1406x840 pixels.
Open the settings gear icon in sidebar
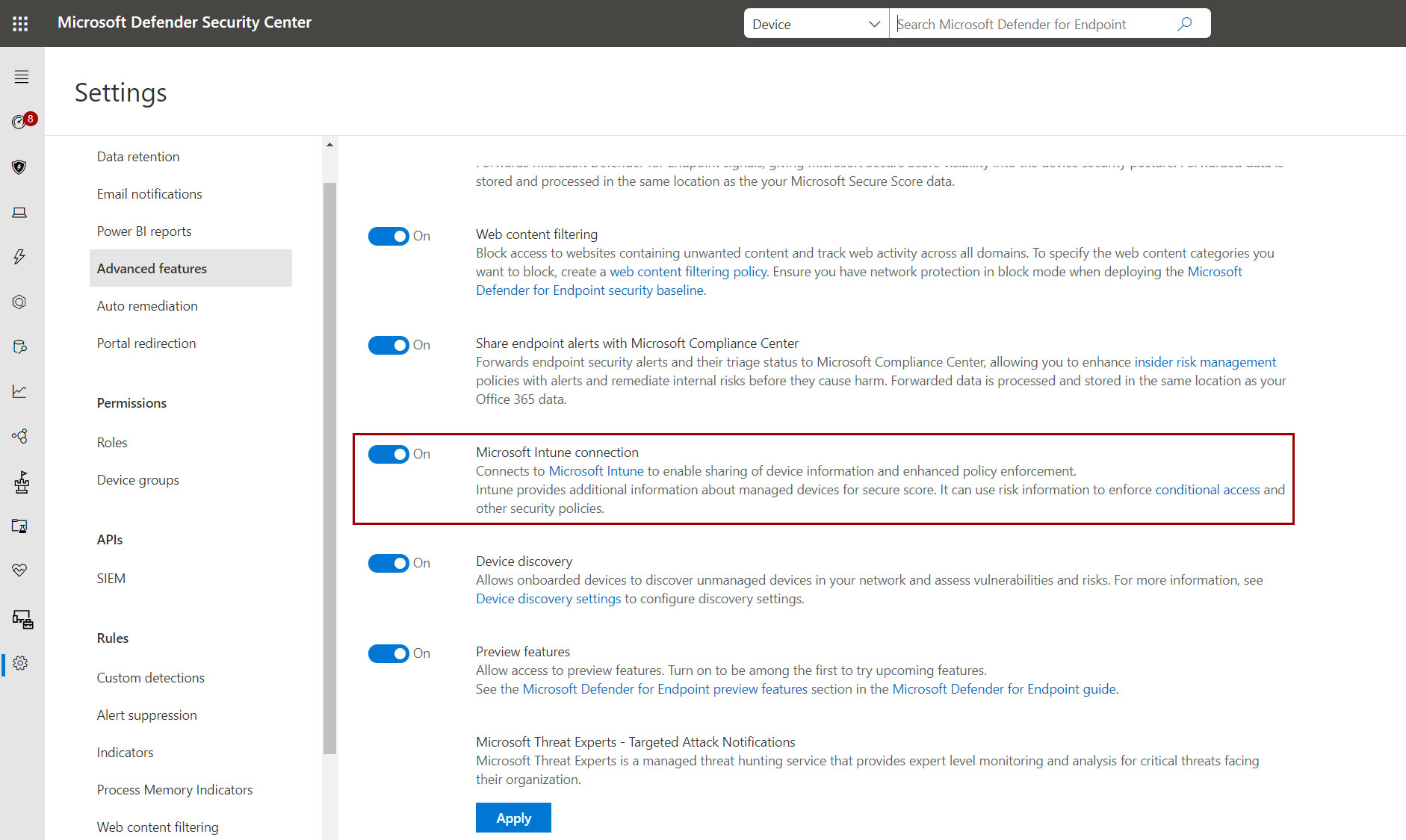(20, 663)
